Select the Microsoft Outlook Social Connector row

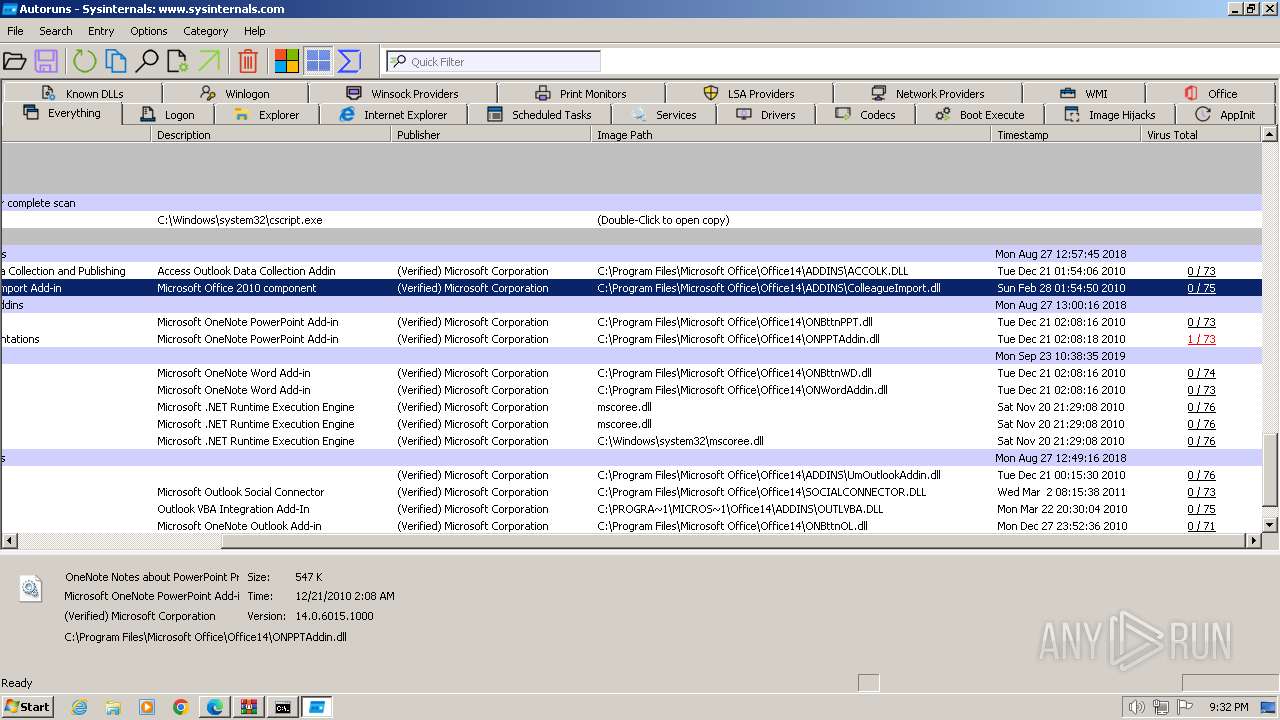coord(631,492)
